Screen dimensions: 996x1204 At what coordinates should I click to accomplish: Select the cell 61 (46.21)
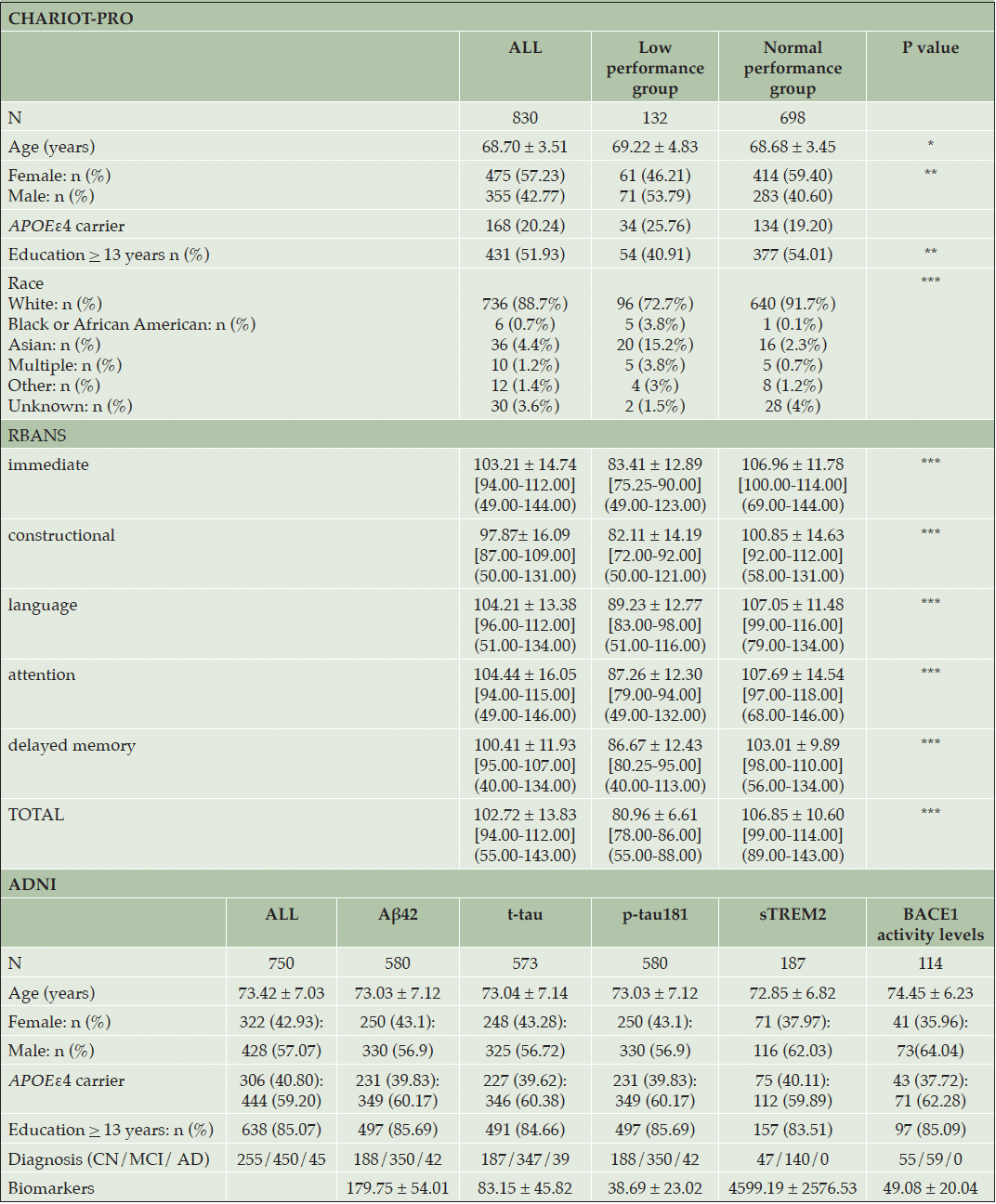(x=655, y=176)
